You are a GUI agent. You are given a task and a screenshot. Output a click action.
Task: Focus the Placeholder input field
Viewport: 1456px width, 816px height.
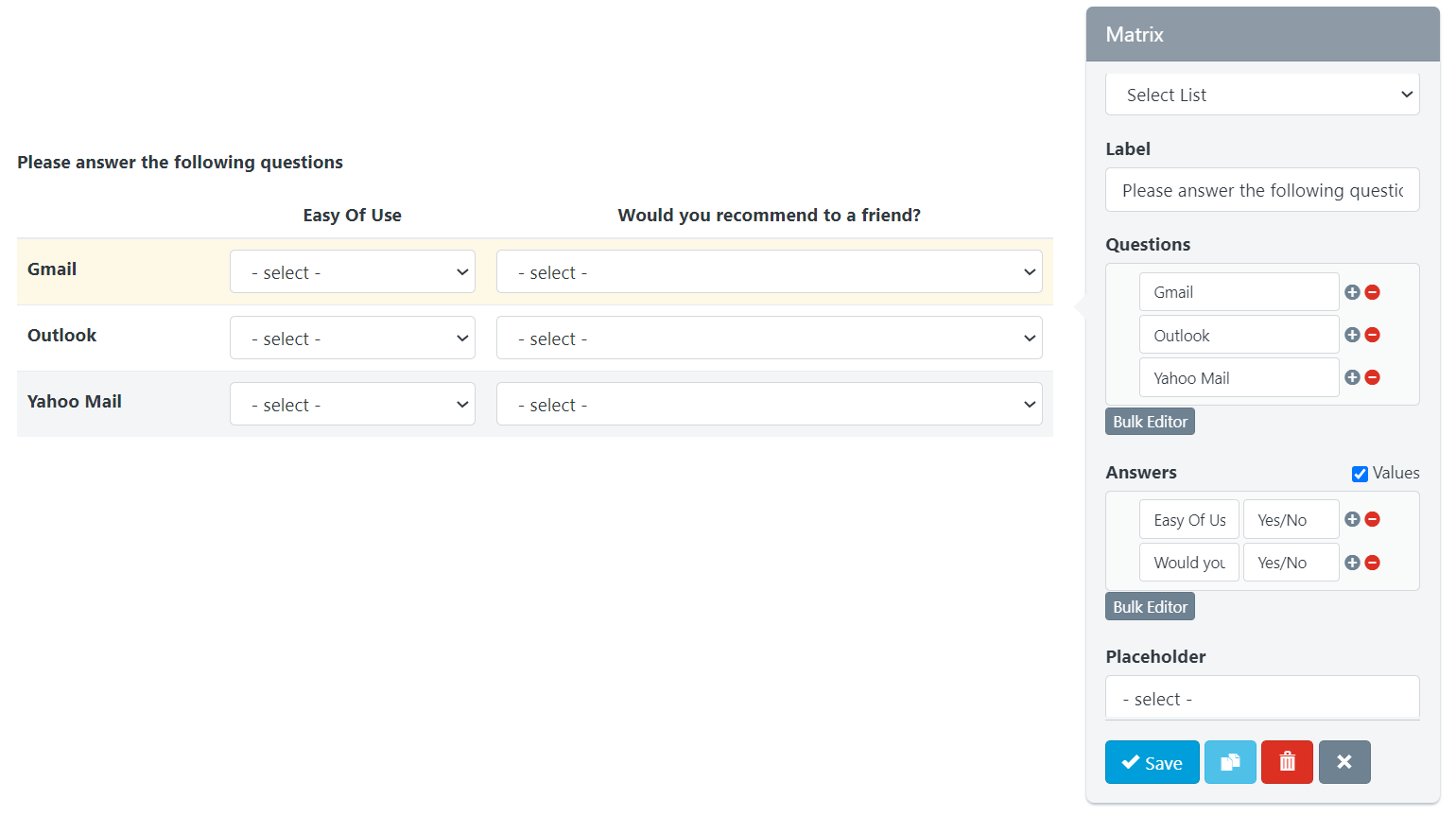[1262, 699]
